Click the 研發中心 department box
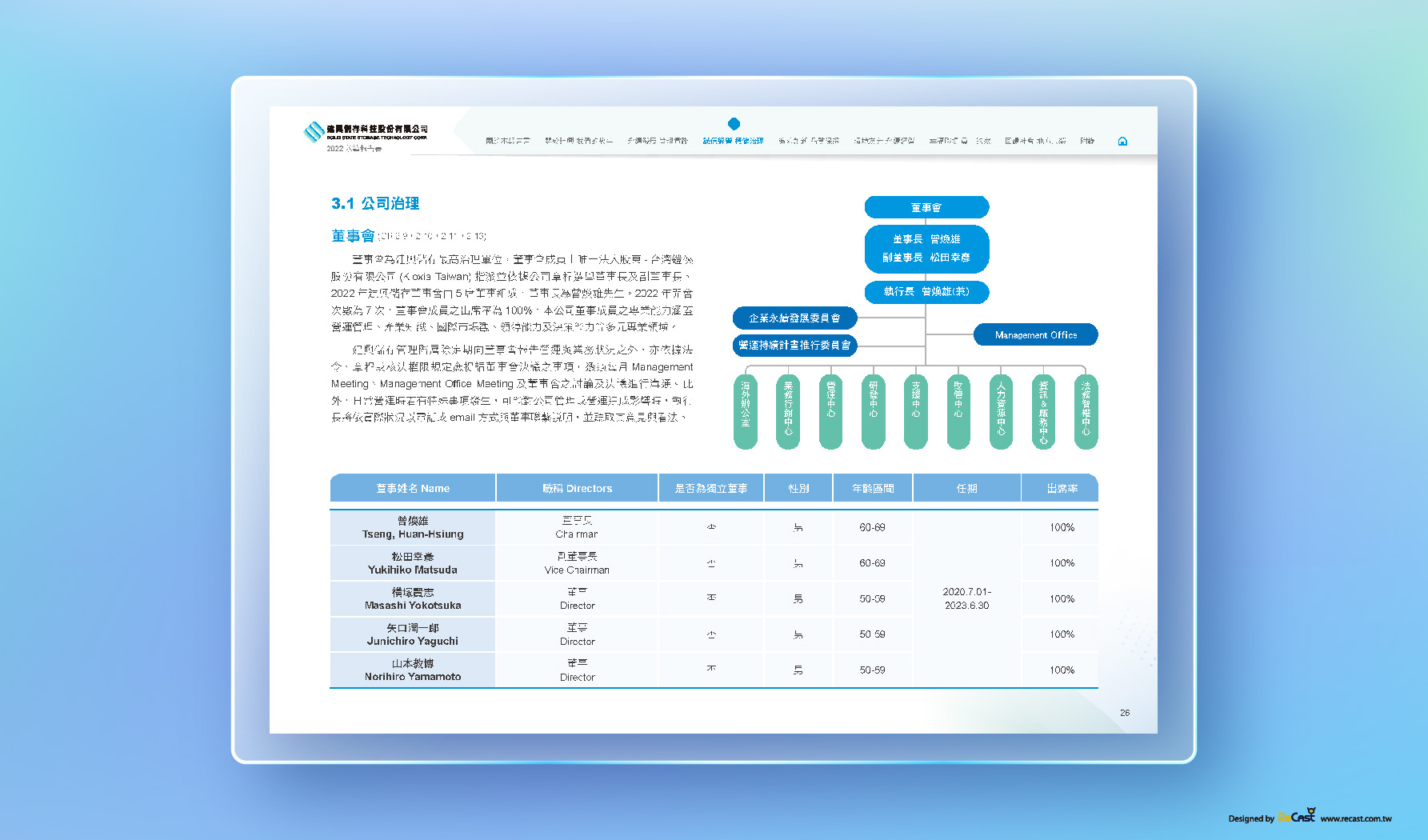Viewport: 1428px width, 840px height. coord(874,411)
